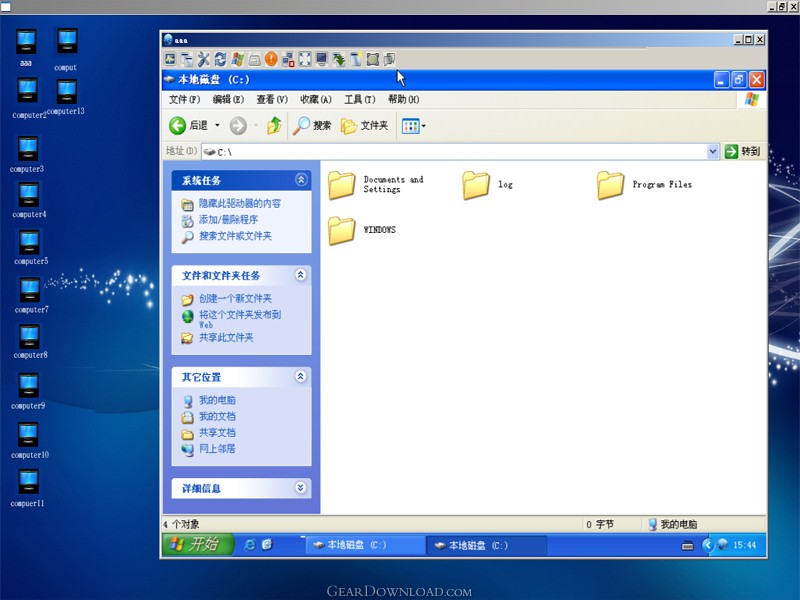Click the crossed wrench and screwdriver tools icon
Viewport: 800px width, 600px height.
204,59
